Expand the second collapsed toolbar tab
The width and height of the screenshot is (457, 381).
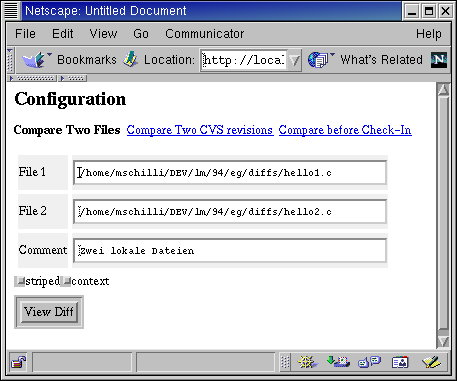(x=73, y=79)
